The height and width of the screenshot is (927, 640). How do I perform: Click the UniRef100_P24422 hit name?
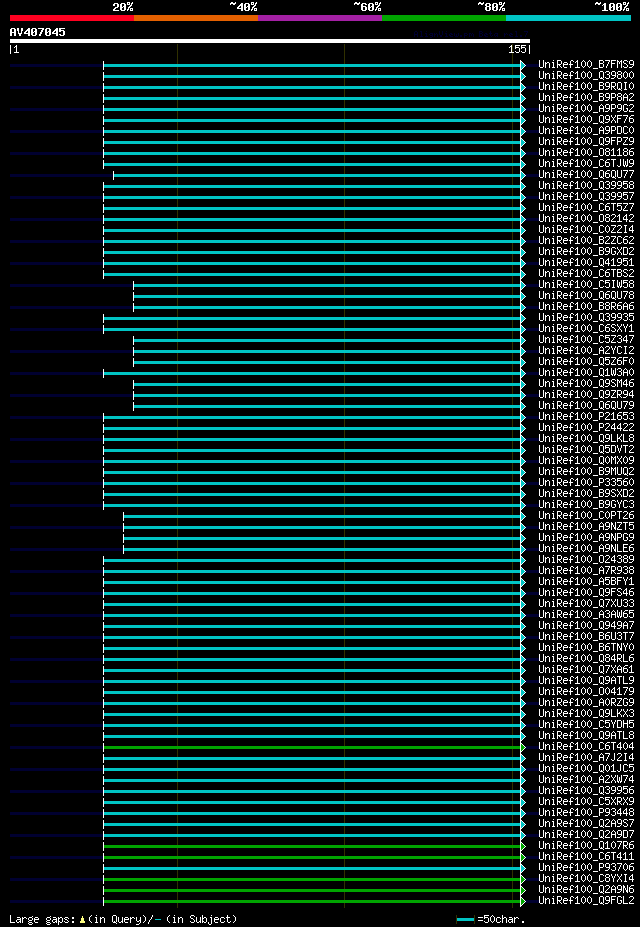(x=586, y=429)
